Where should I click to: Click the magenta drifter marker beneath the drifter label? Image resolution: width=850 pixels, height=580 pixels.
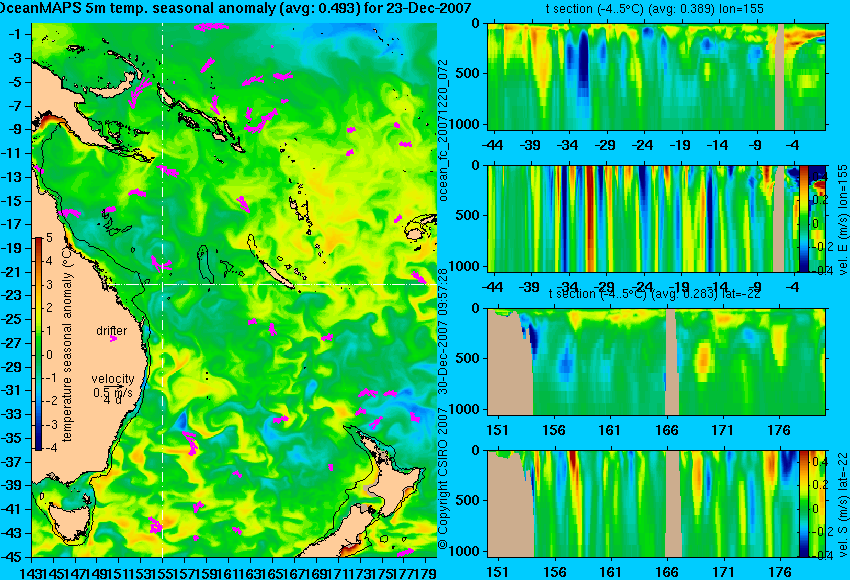click(x=113, y=339)
